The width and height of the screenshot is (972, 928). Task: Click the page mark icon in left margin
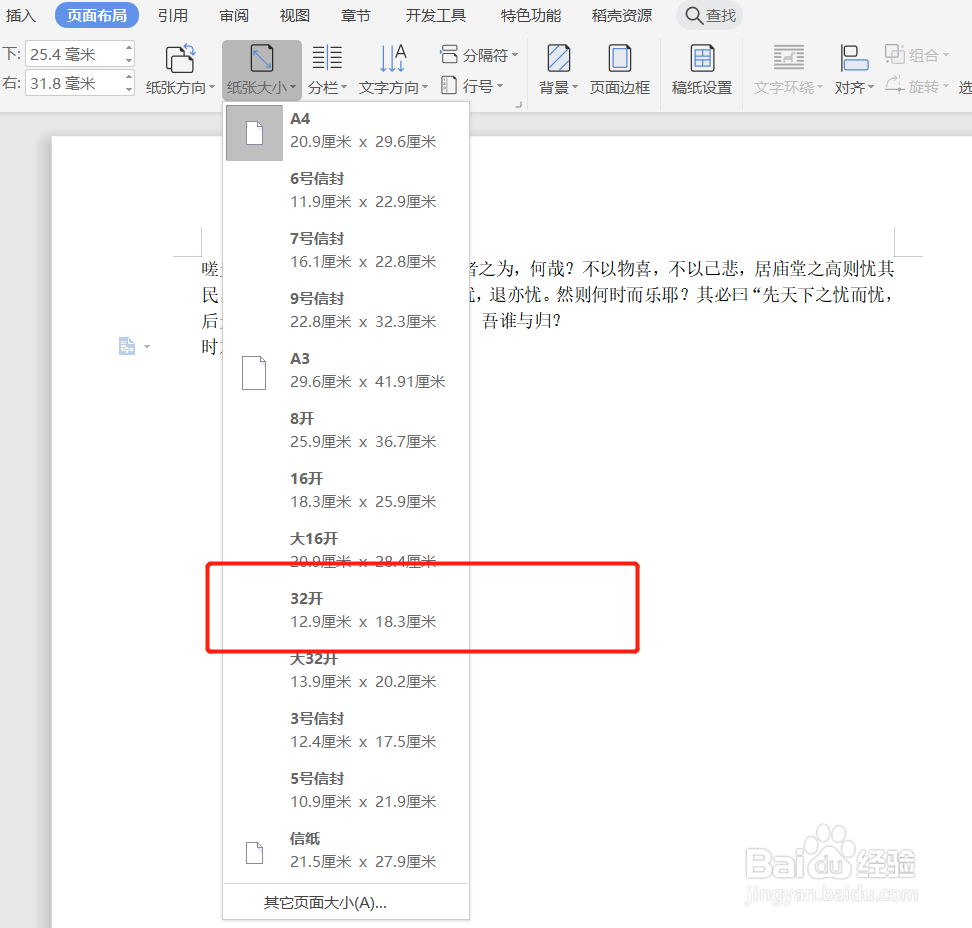127,345
